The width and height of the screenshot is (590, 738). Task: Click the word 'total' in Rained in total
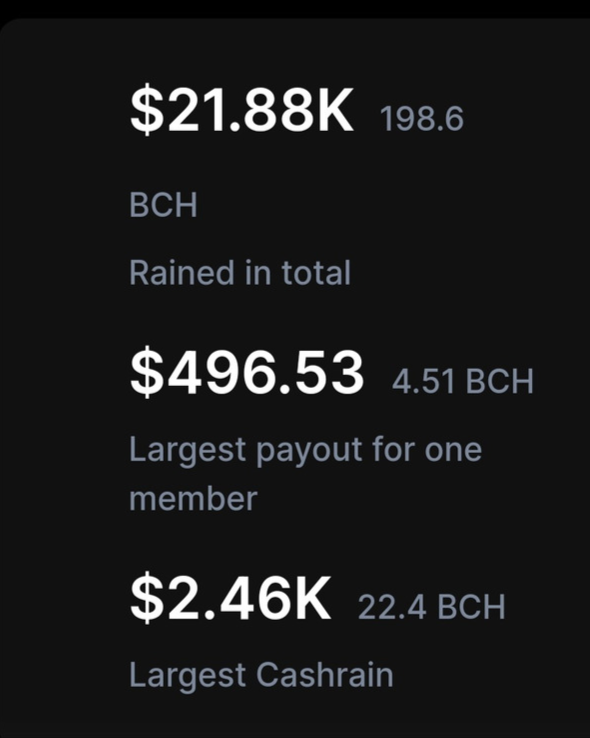point(316,273)
